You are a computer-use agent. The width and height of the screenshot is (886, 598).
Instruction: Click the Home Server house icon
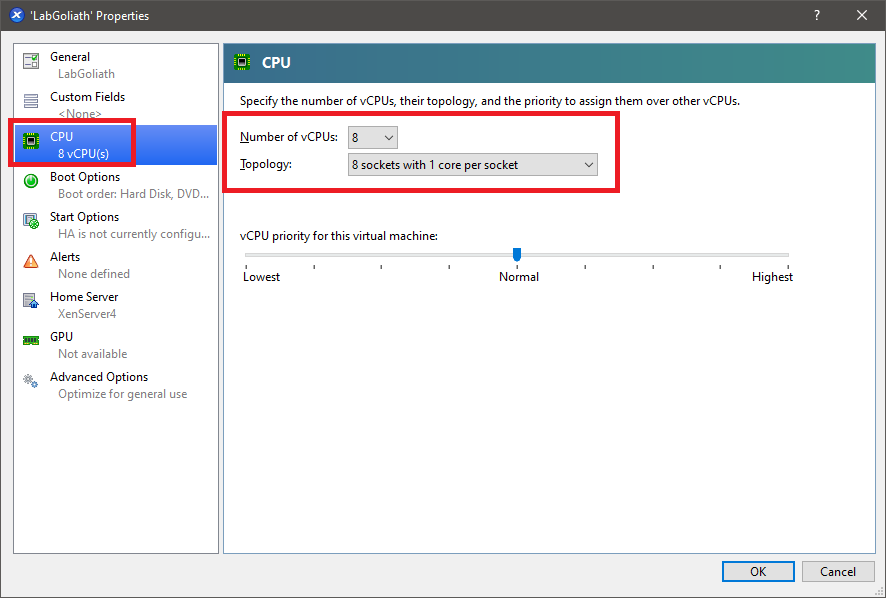tap(31, 301)
